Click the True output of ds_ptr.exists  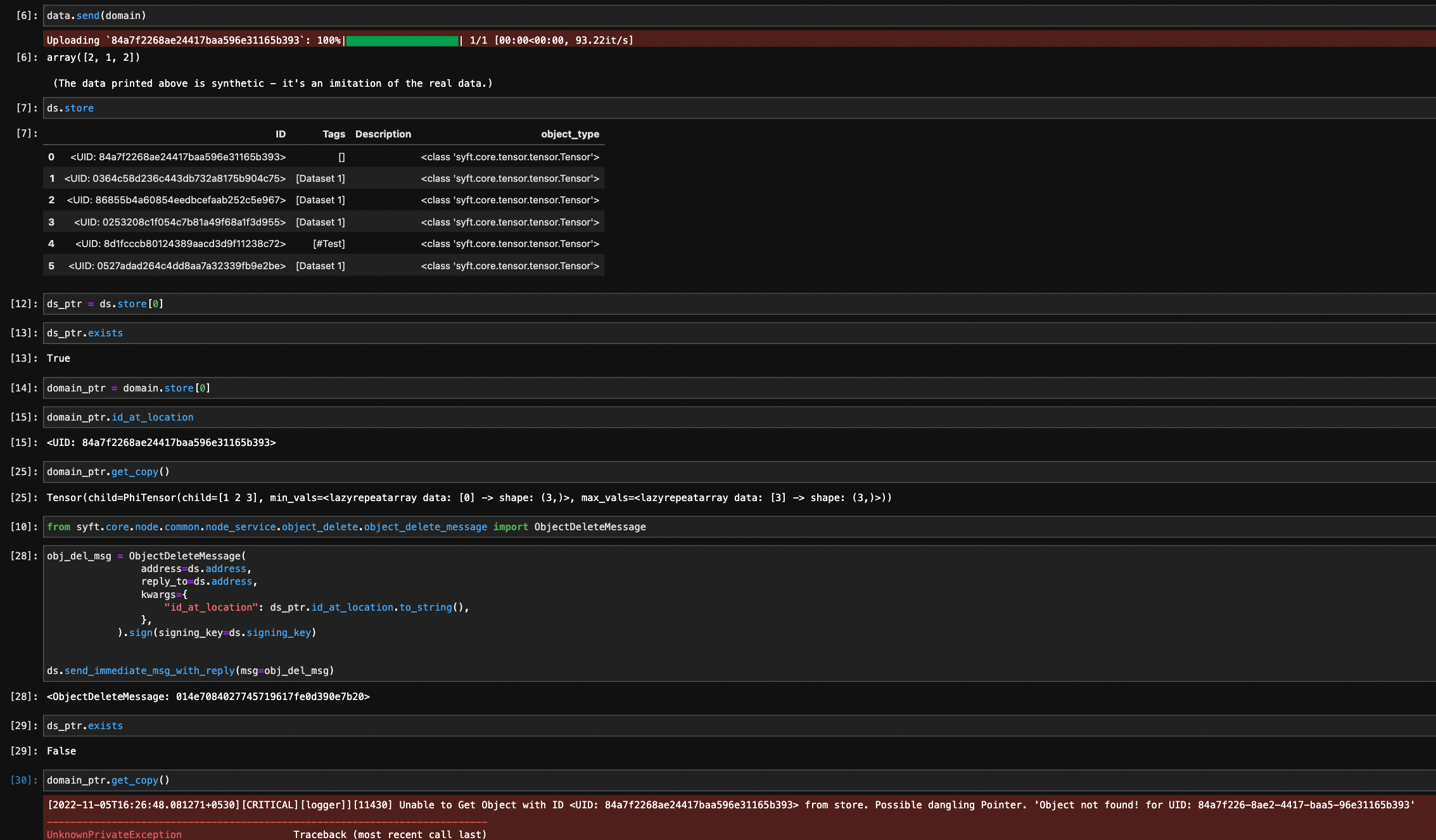(58, 358)
